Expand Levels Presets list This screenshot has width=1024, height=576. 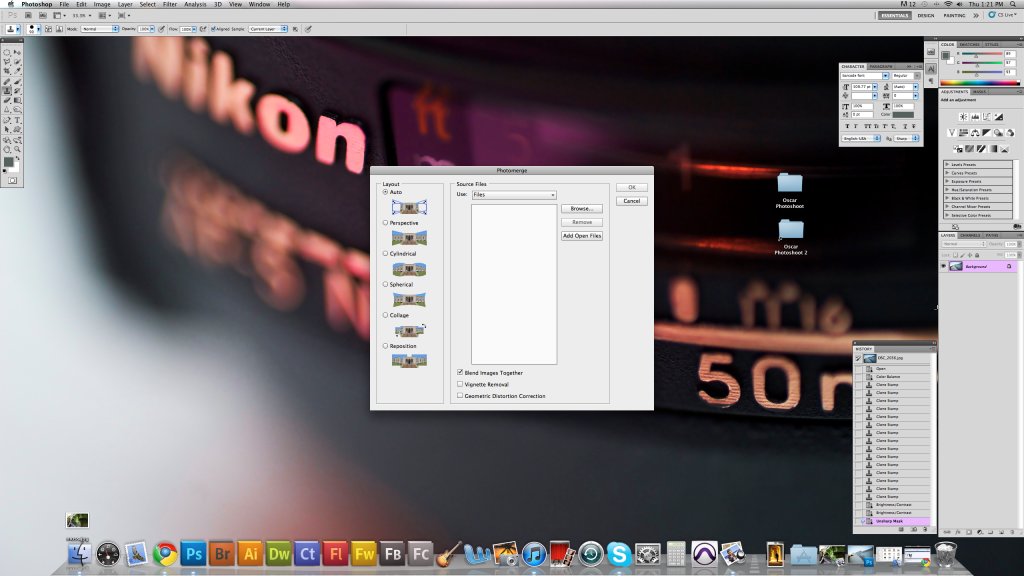point(947,165)
